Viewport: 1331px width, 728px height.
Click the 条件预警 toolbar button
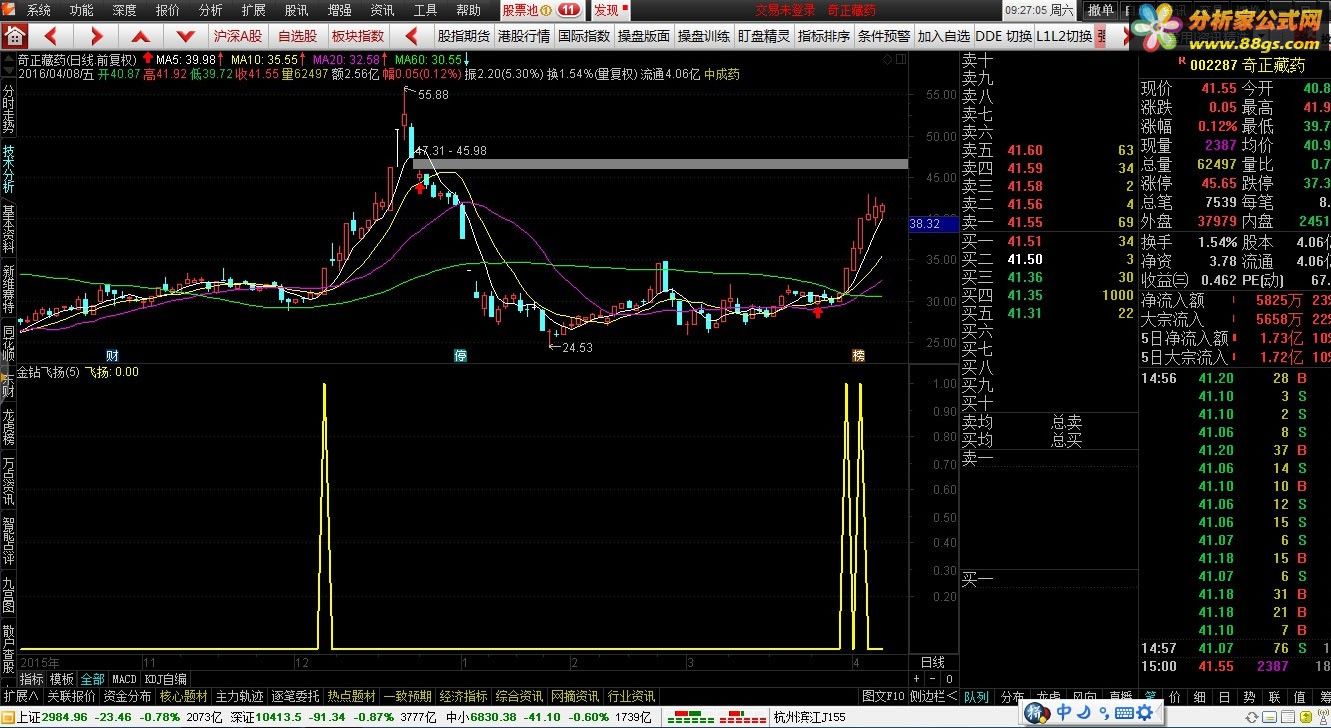click(x=884, y=36)
